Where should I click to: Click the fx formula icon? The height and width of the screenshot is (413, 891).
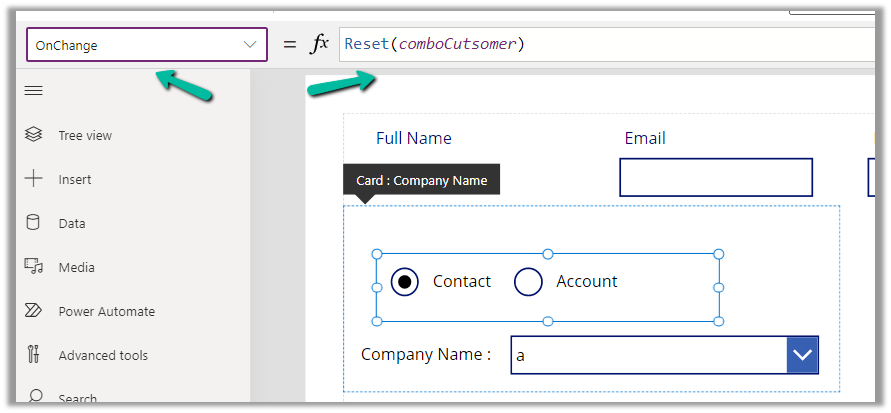[319, 45]
